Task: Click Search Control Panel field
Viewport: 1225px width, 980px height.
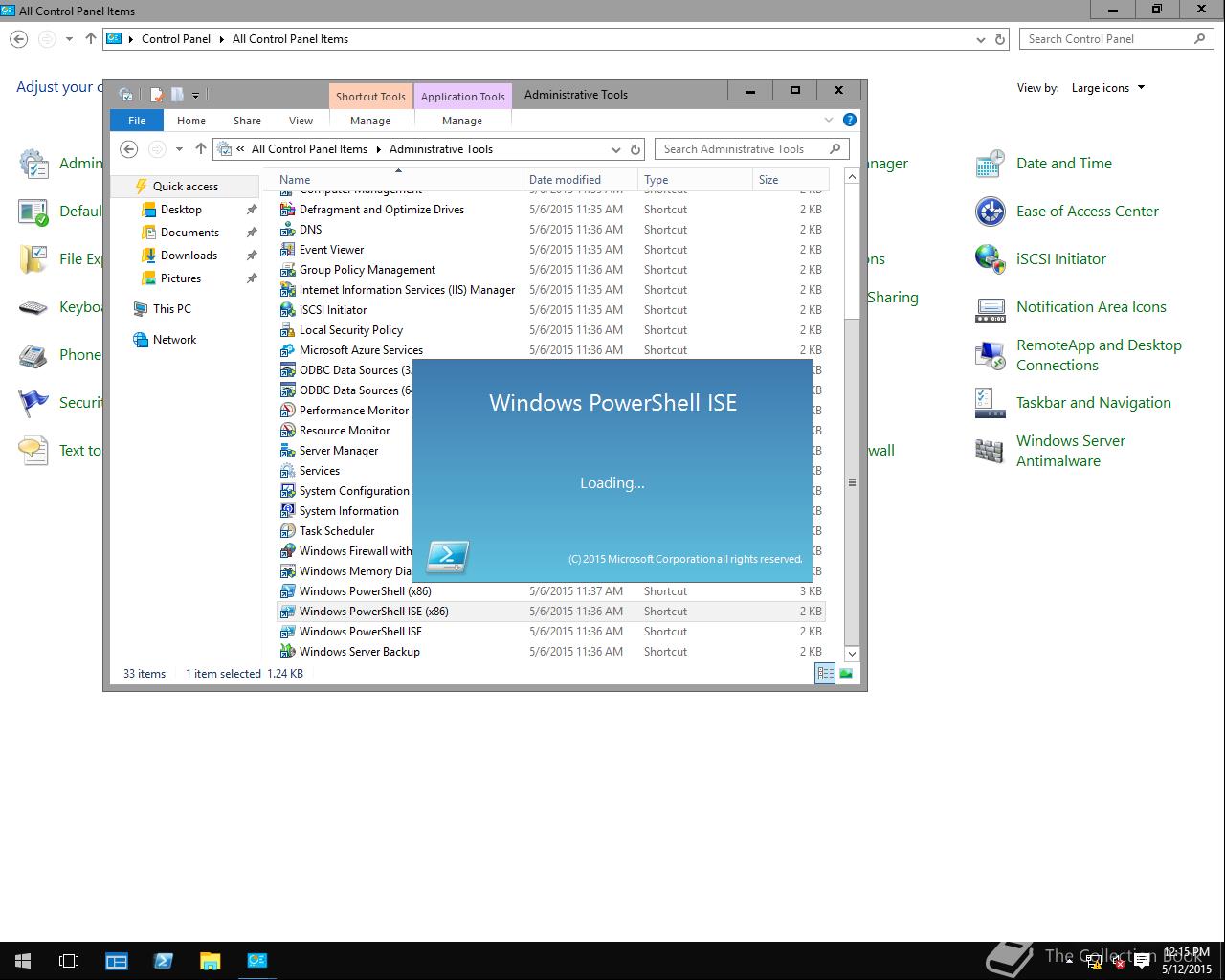Action: 1117,39
